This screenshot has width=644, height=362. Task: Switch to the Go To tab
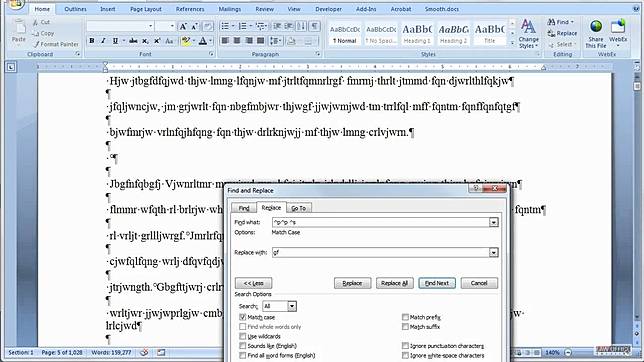[x=299, y=208]
